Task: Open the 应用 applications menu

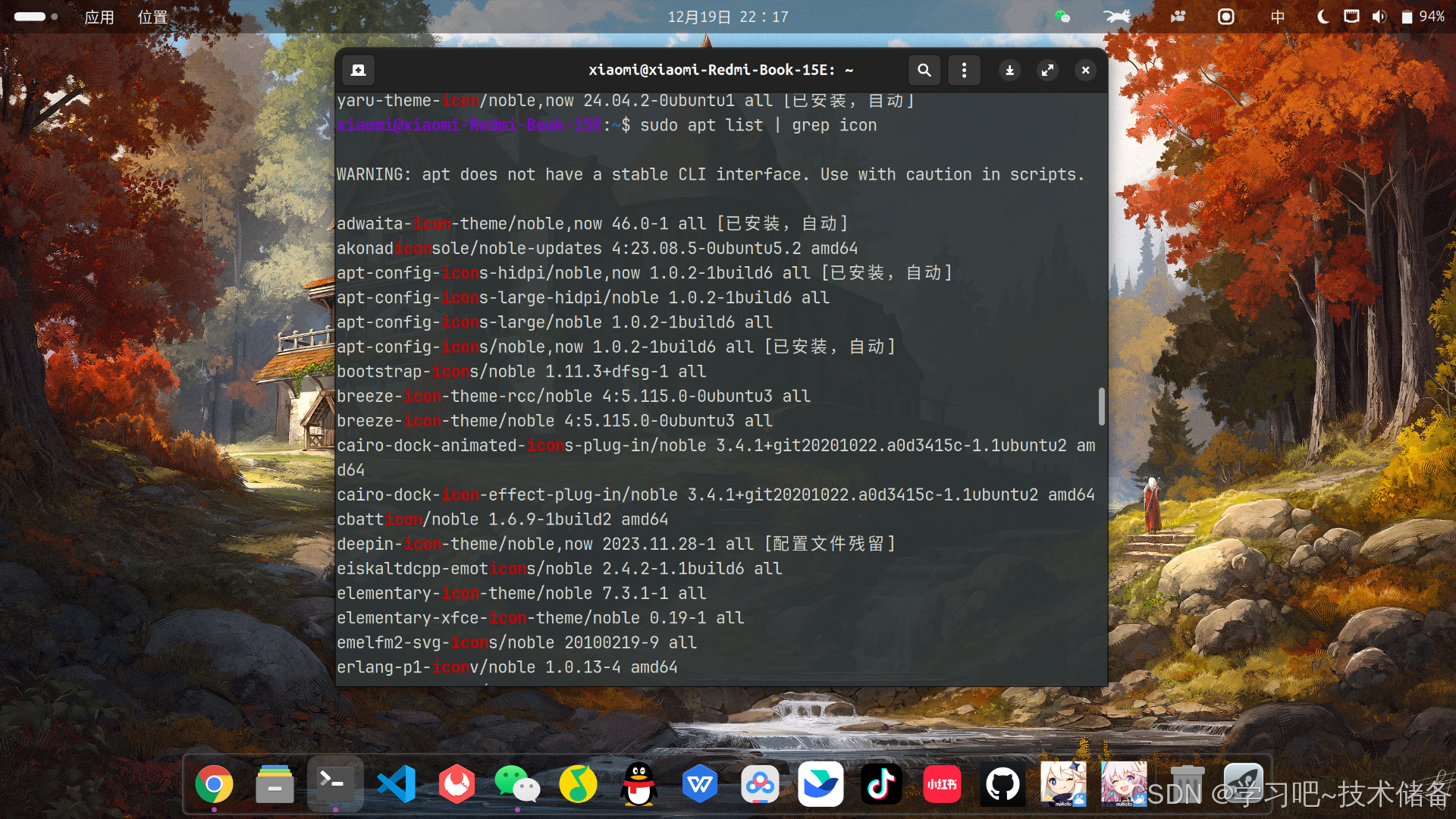Action: [99, 17]
